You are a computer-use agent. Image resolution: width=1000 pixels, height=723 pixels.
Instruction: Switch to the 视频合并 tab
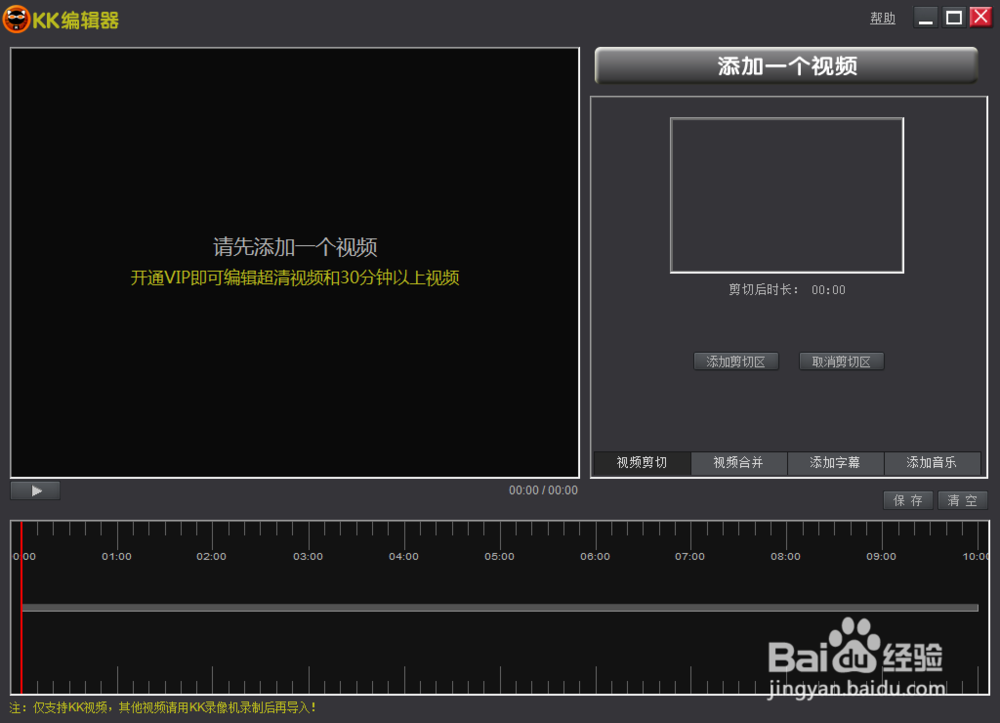(739, 463)
